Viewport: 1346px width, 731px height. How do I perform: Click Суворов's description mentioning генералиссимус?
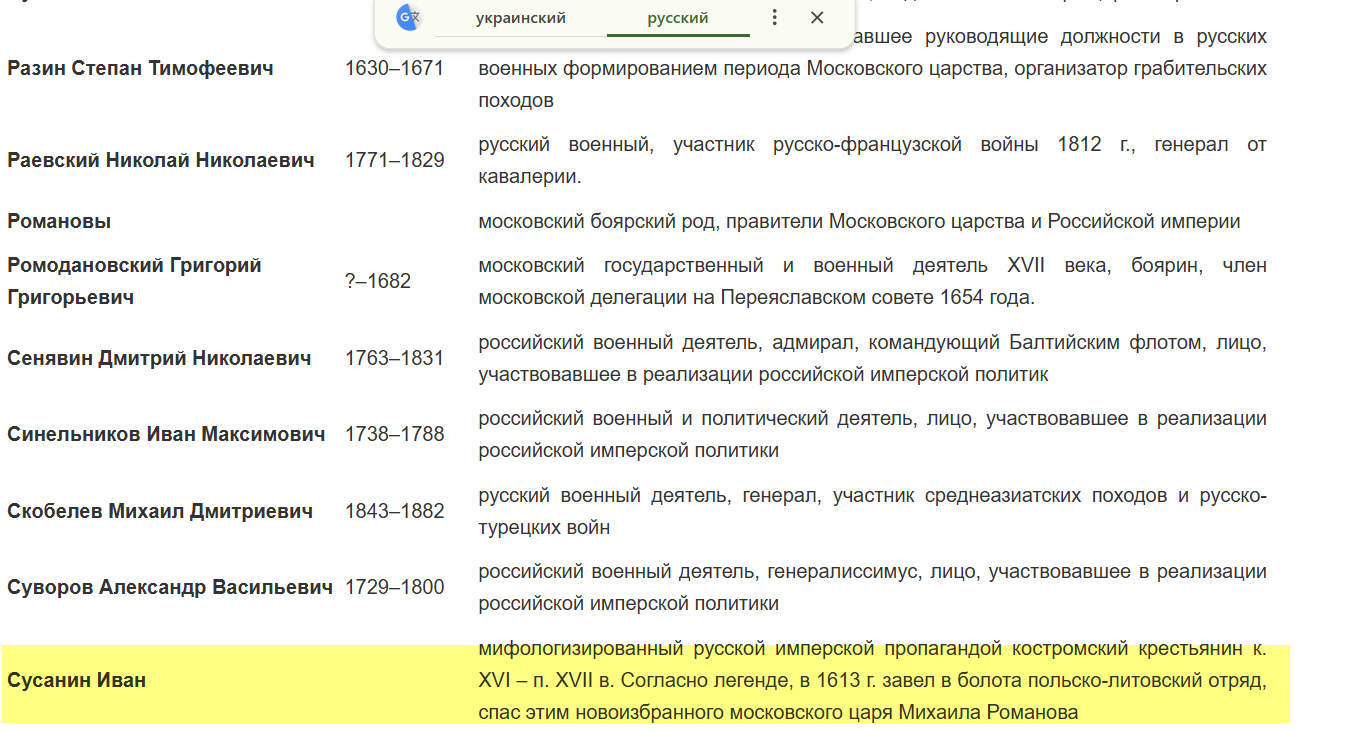point(872,587)
